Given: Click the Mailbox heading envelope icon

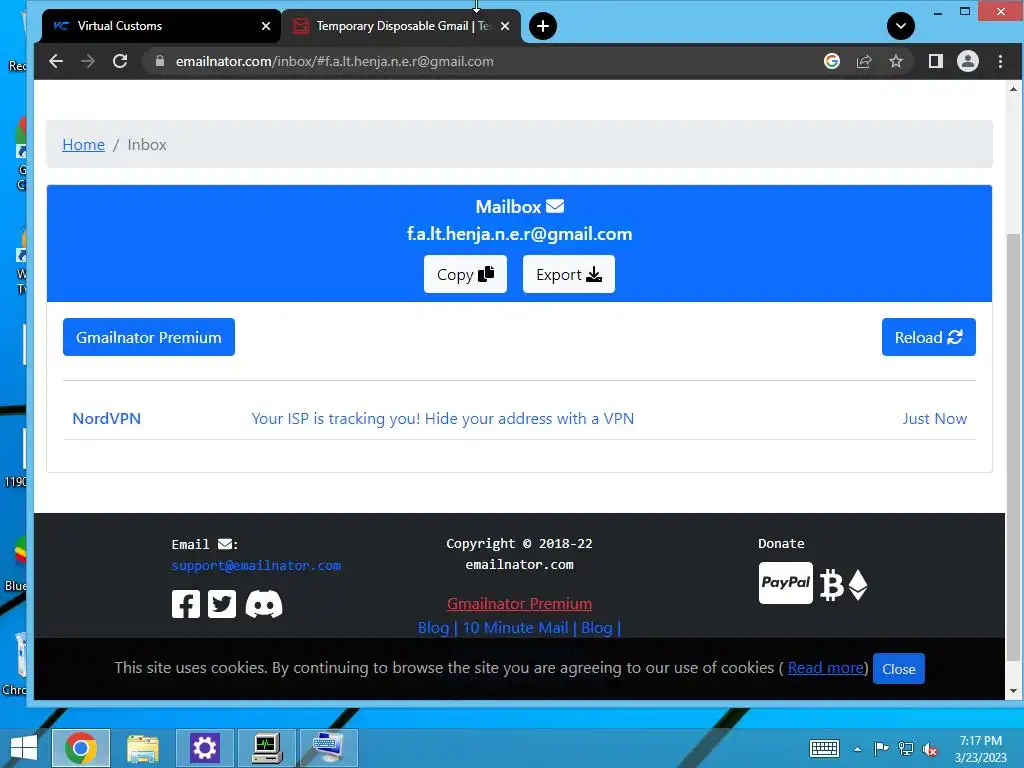Looking at the screenshot, I should click(555, 206).
